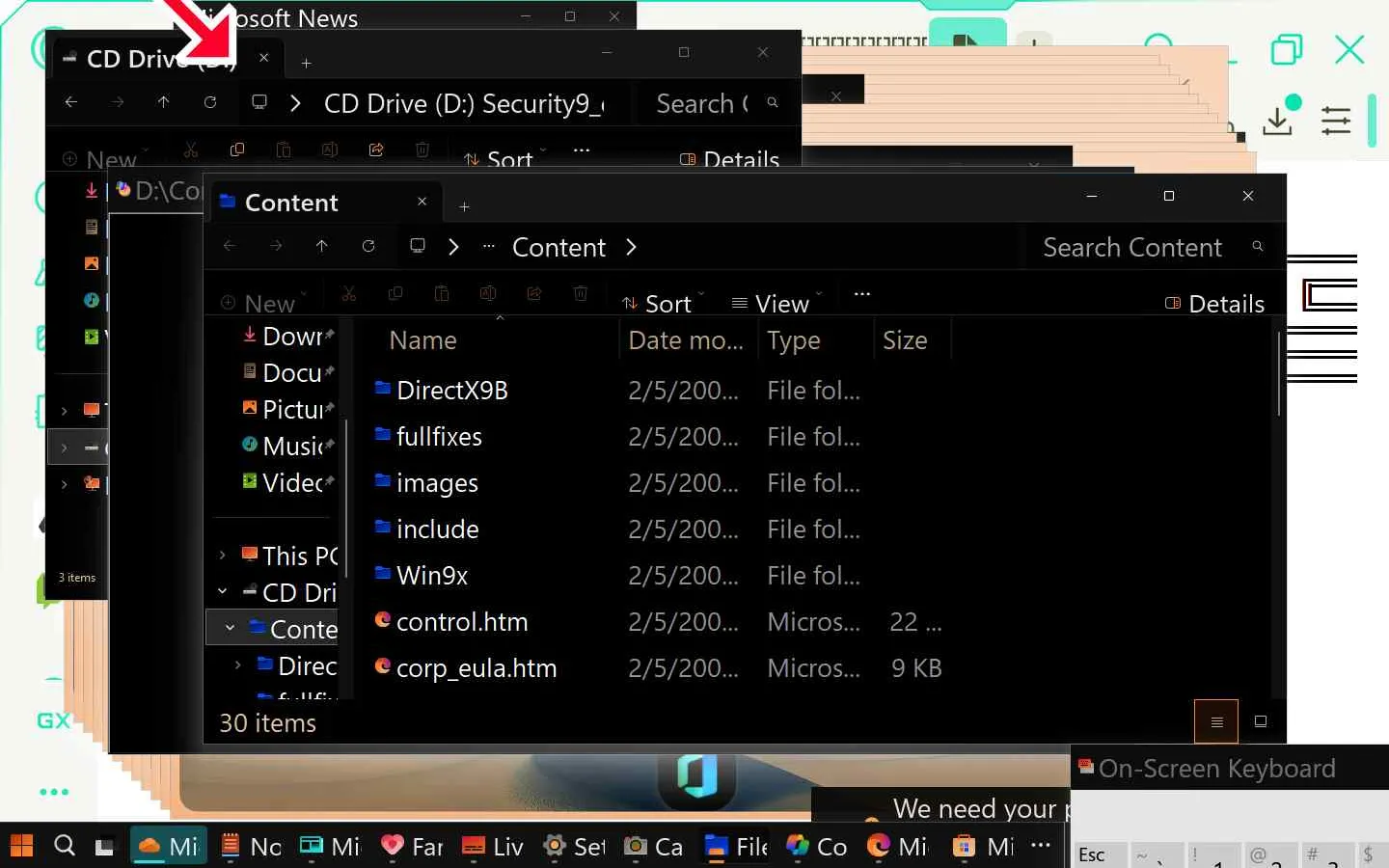The height and width of the screenshot is (868, 1389).
Task: Select the fullfixes folder
Action: (x=439, y=437)
